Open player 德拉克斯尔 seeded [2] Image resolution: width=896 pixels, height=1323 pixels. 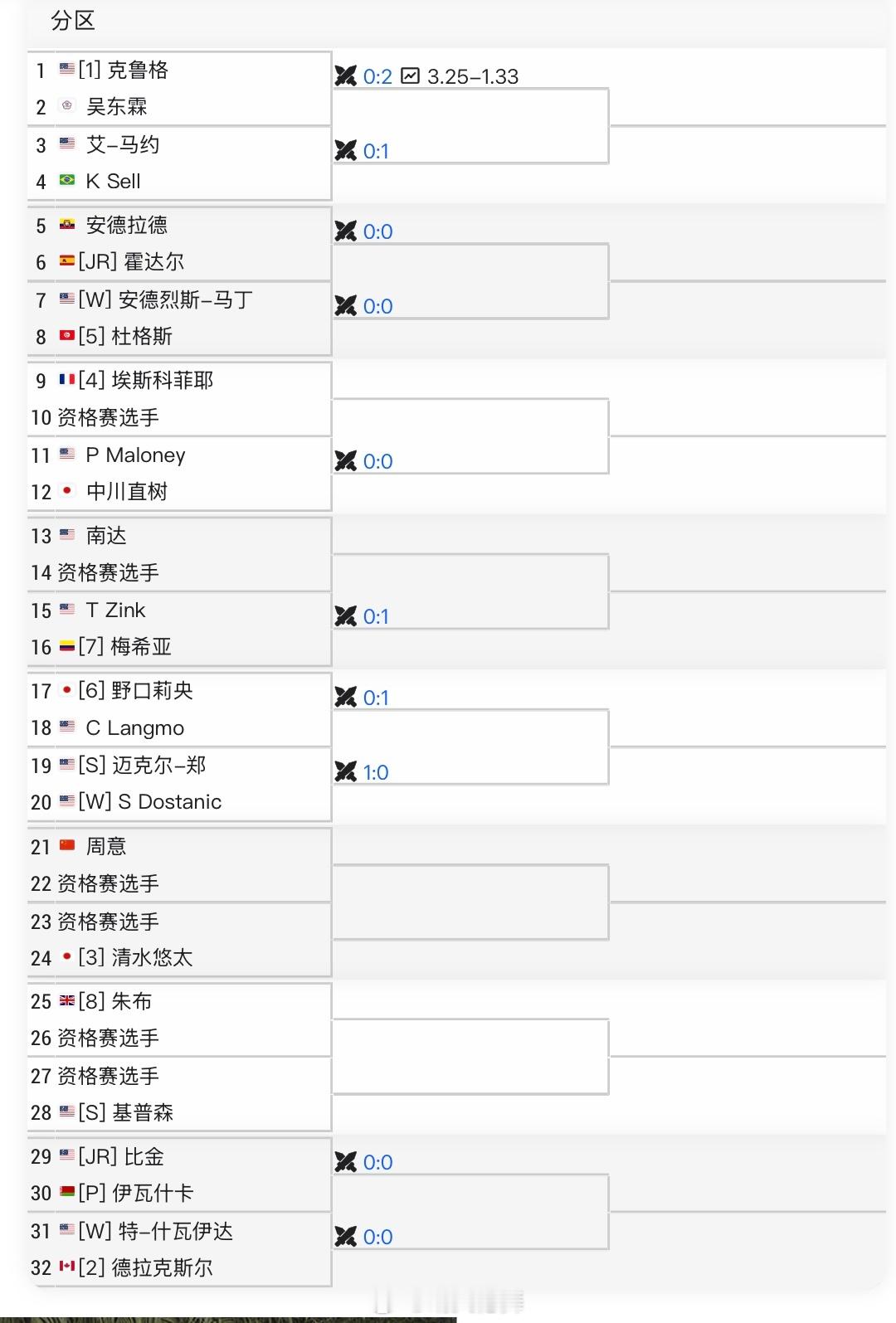tap(162, 1267)
